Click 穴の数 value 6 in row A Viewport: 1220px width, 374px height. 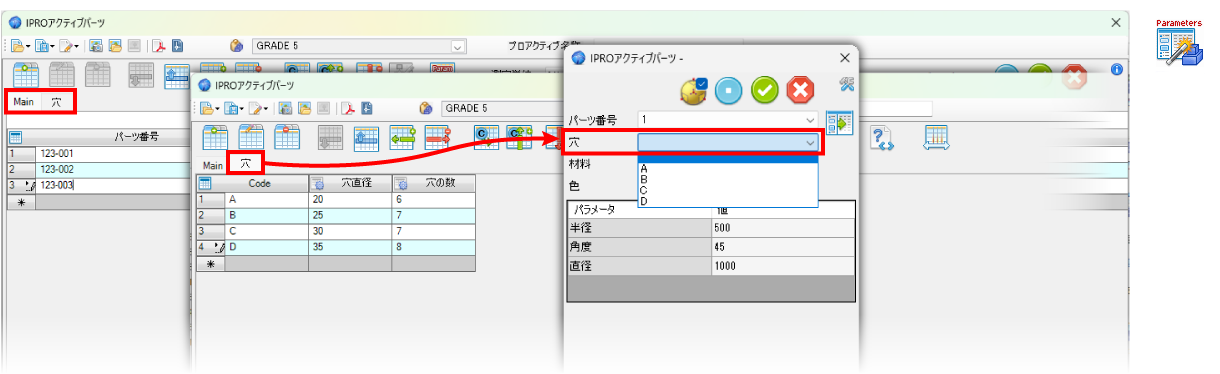click(433, 200)
